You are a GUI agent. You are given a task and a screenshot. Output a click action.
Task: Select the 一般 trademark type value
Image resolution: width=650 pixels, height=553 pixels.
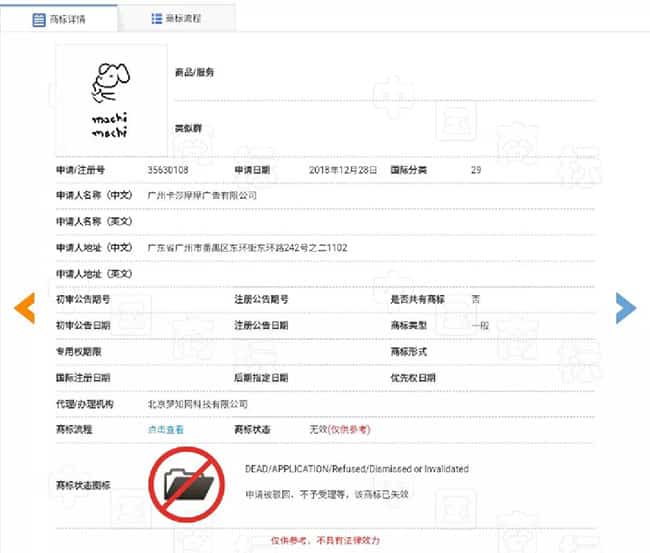(480, 326)
